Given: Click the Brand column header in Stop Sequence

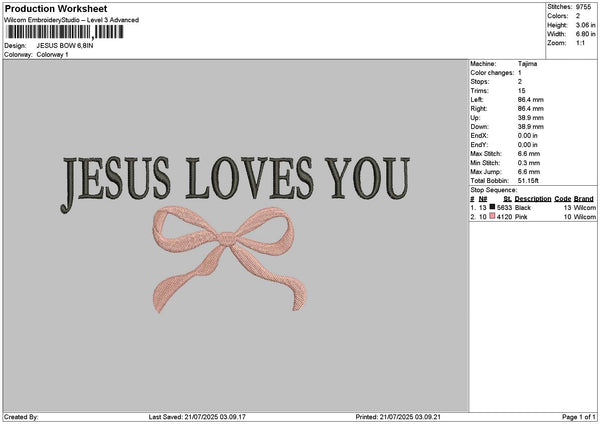Looking at the screenshot, I should [x=584, y=199].
